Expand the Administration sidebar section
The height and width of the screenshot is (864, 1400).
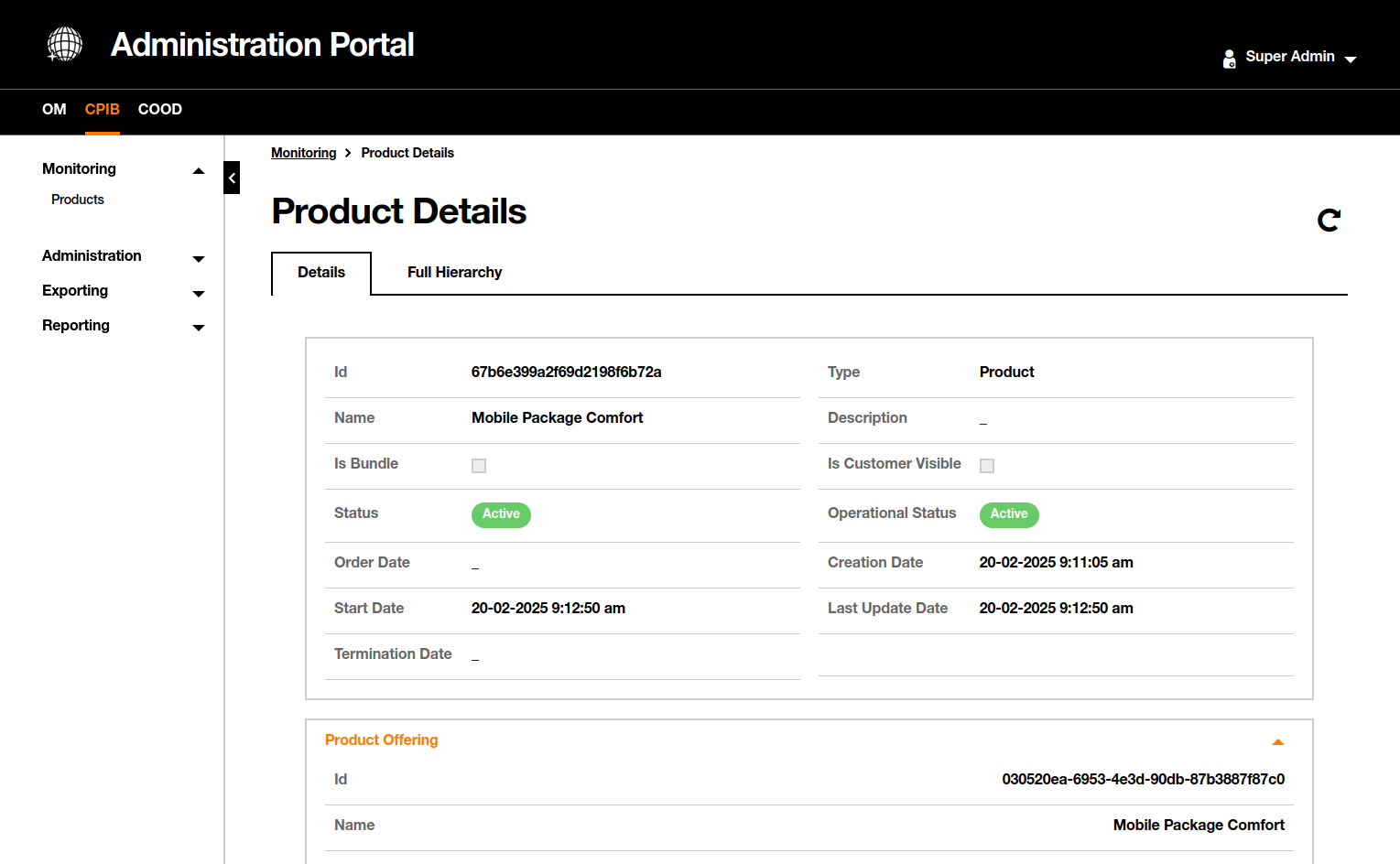click(x=199, y=259)
